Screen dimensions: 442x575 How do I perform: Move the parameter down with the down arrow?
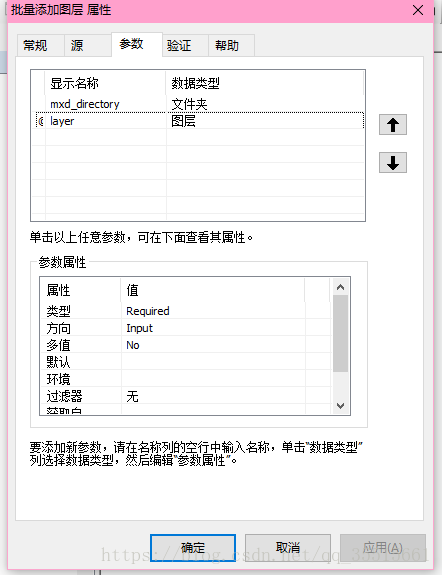392,162
